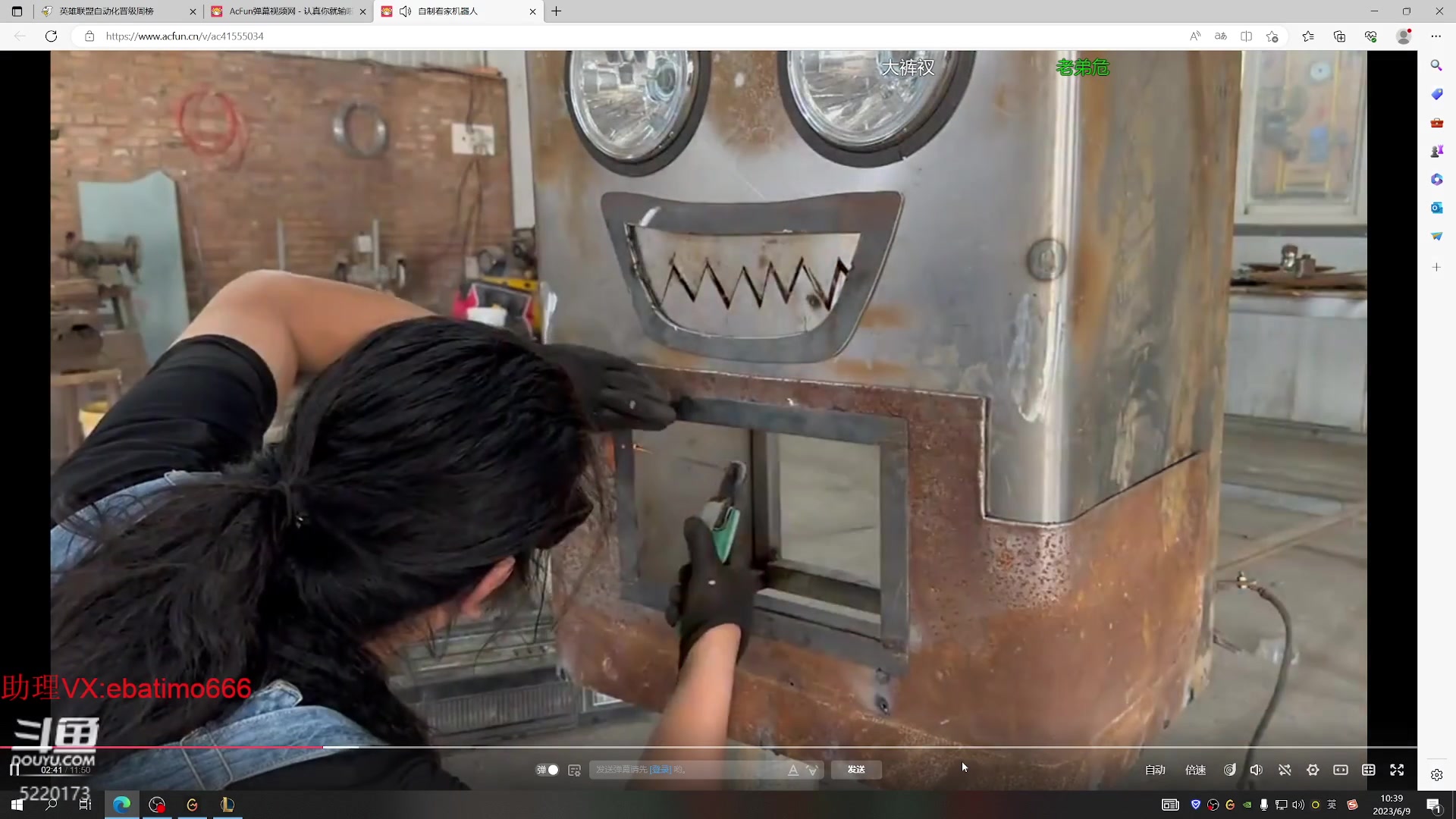Toggle the danmaku (弹) switch off
Image resolution: width=1456 pixels, height=819 pixels.
click(x=548, y=770)
